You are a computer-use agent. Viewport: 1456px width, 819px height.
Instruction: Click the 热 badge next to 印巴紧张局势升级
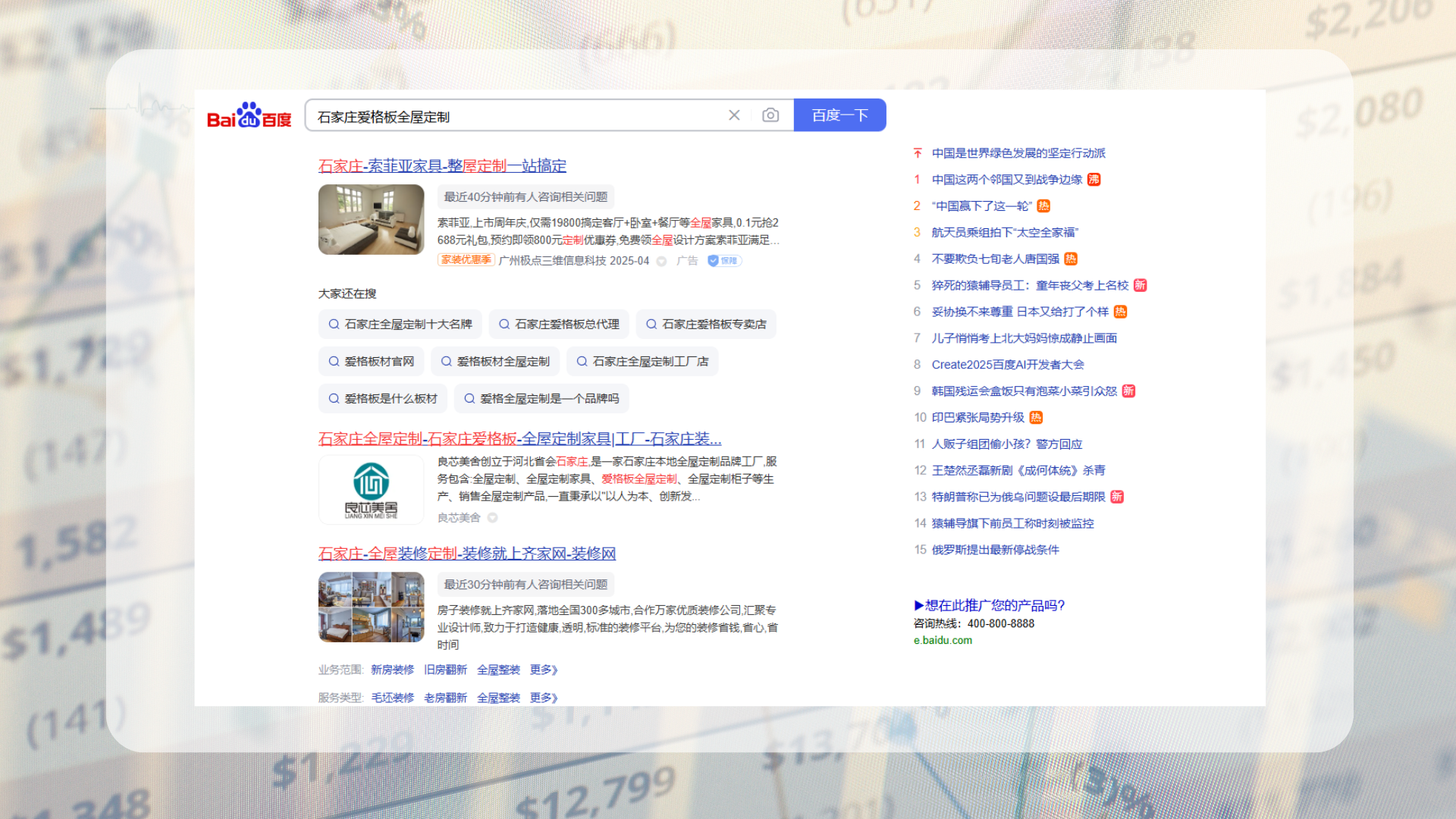click(1036, 418)
